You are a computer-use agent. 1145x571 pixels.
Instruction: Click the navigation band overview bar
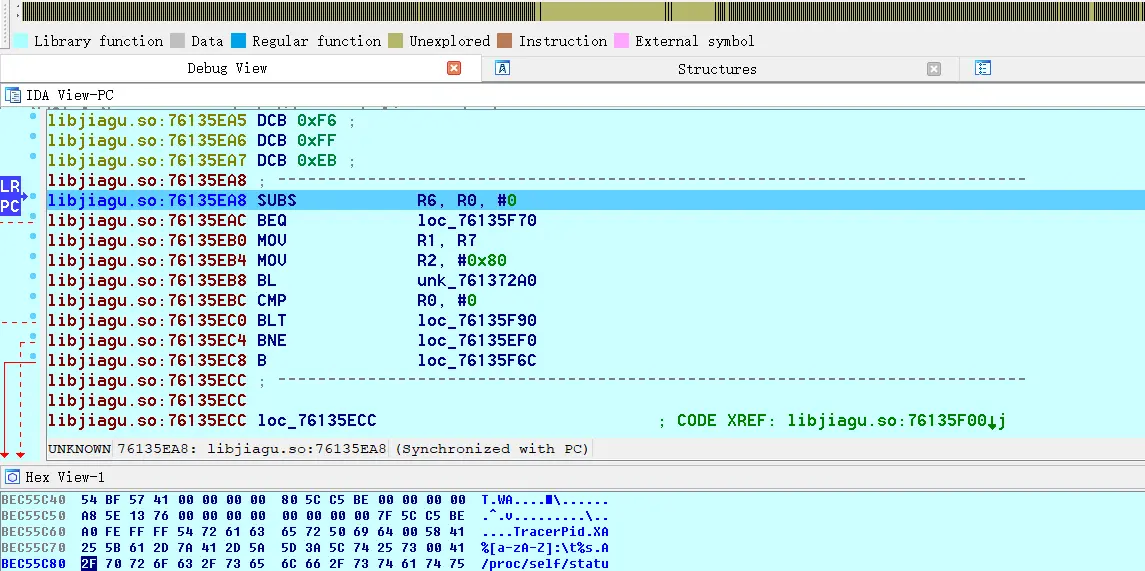(583, 12)
